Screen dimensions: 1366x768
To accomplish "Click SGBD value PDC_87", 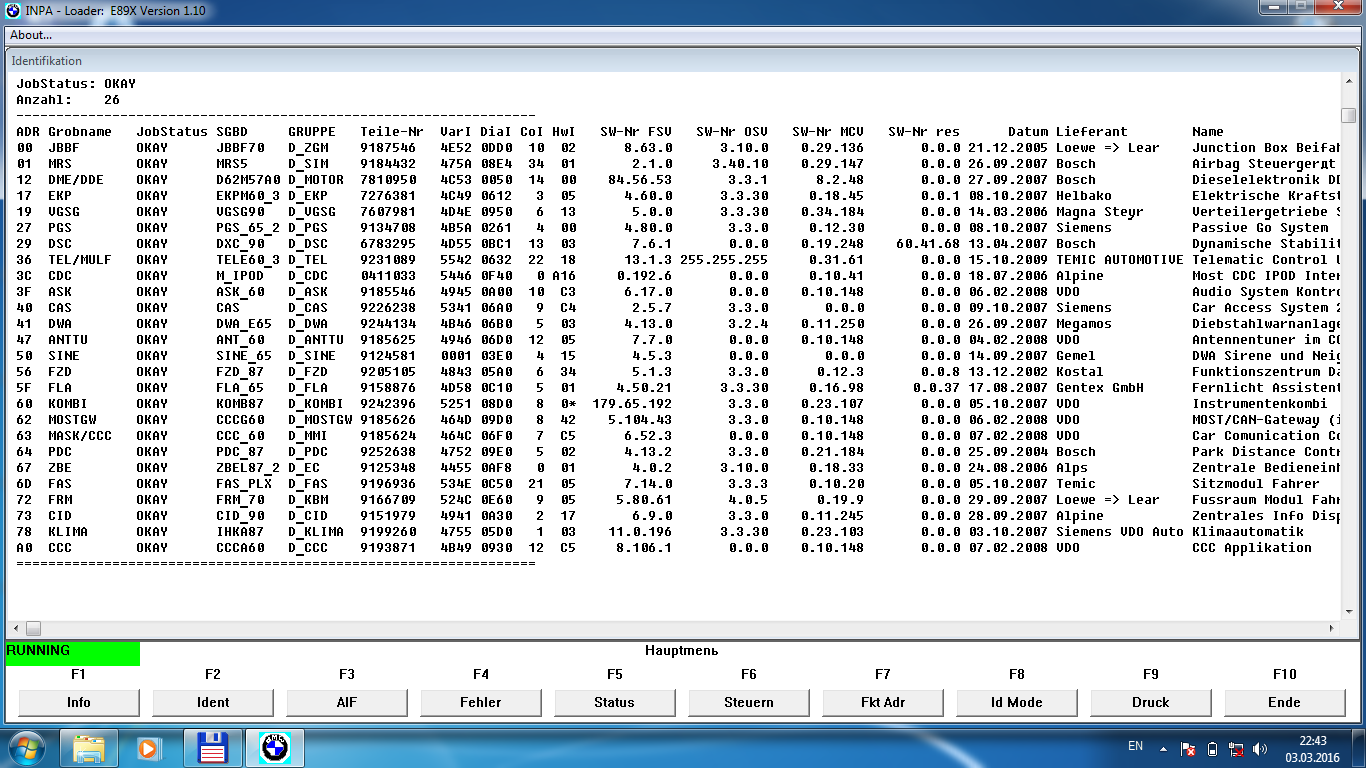I will click(x=240, y=452).
